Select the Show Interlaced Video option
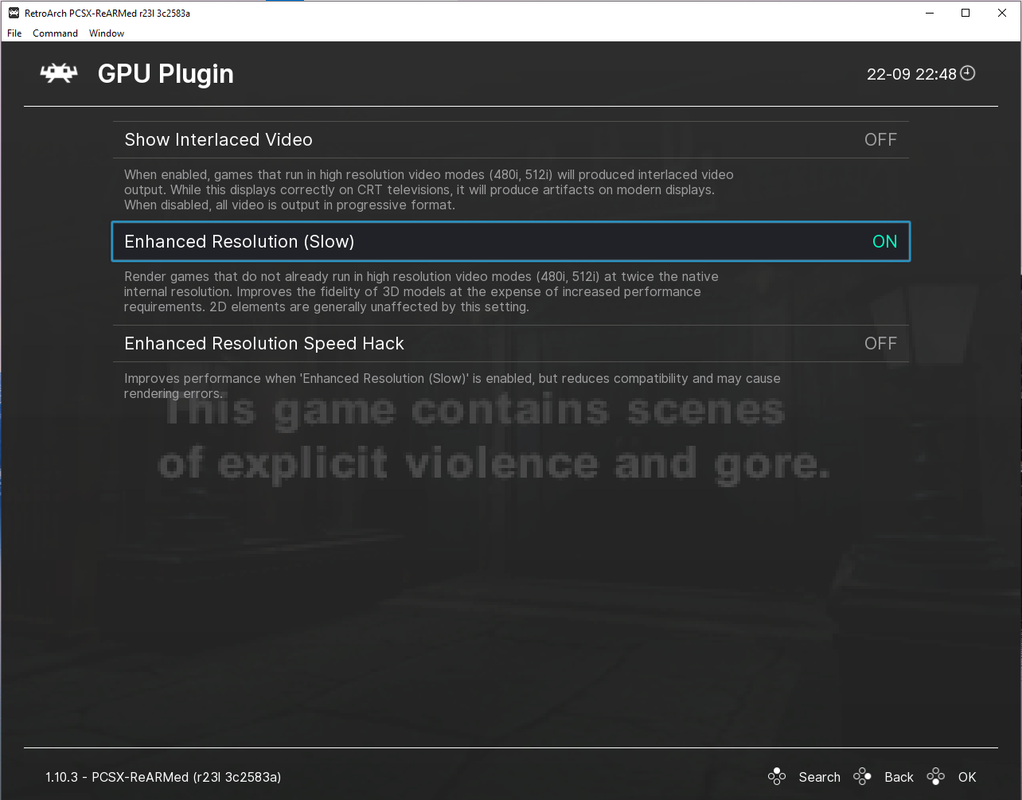 pos(510,140)
